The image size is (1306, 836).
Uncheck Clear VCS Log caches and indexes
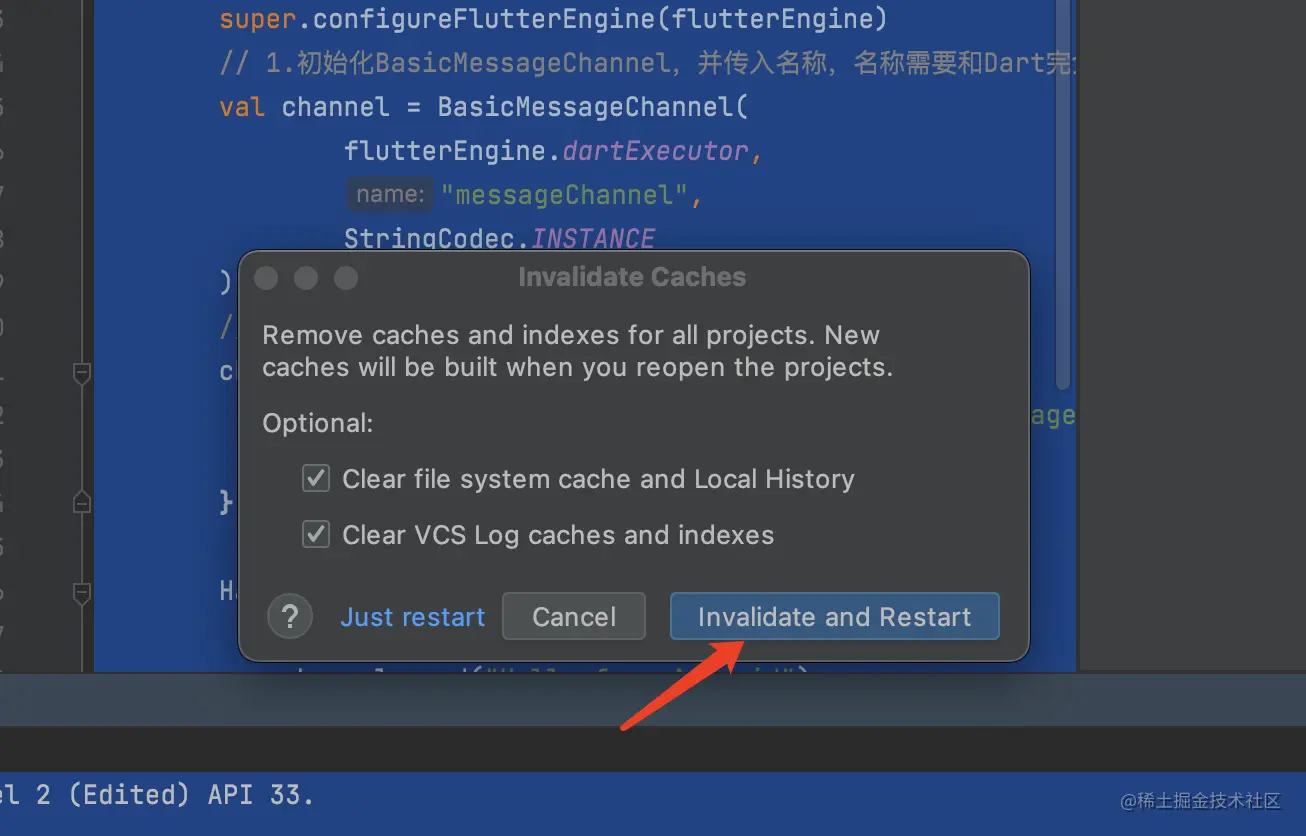(x=316, y=535)
